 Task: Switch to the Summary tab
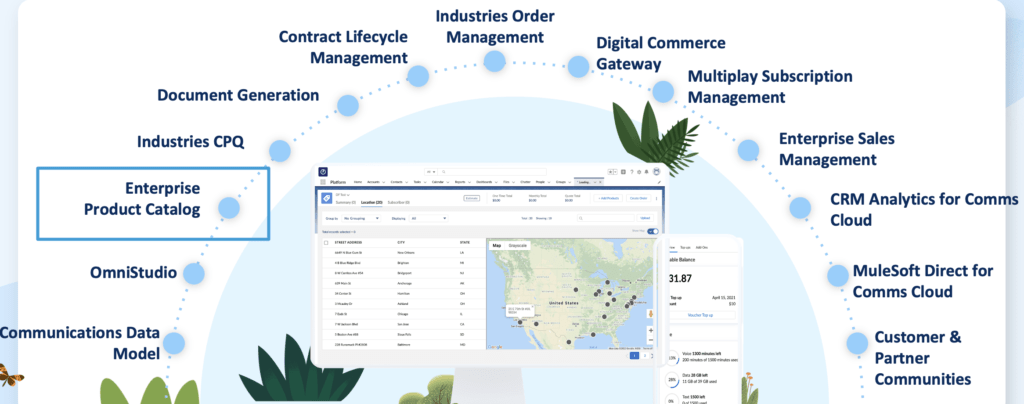[343, 202]
